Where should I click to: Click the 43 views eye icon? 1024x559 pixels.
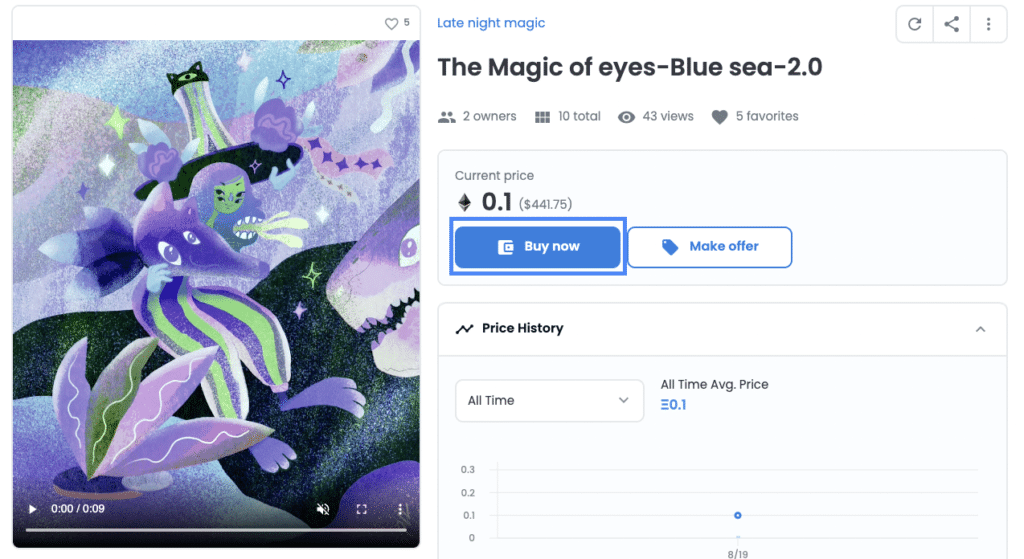pos(626,117)
